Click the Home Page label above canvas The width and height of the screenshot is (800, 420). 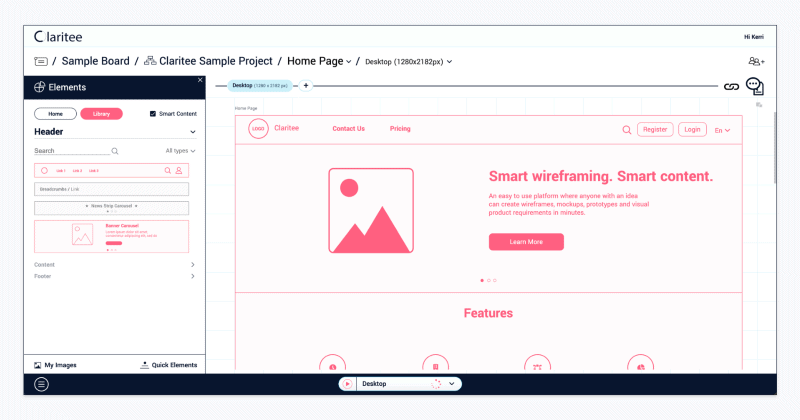click(246, 108)
